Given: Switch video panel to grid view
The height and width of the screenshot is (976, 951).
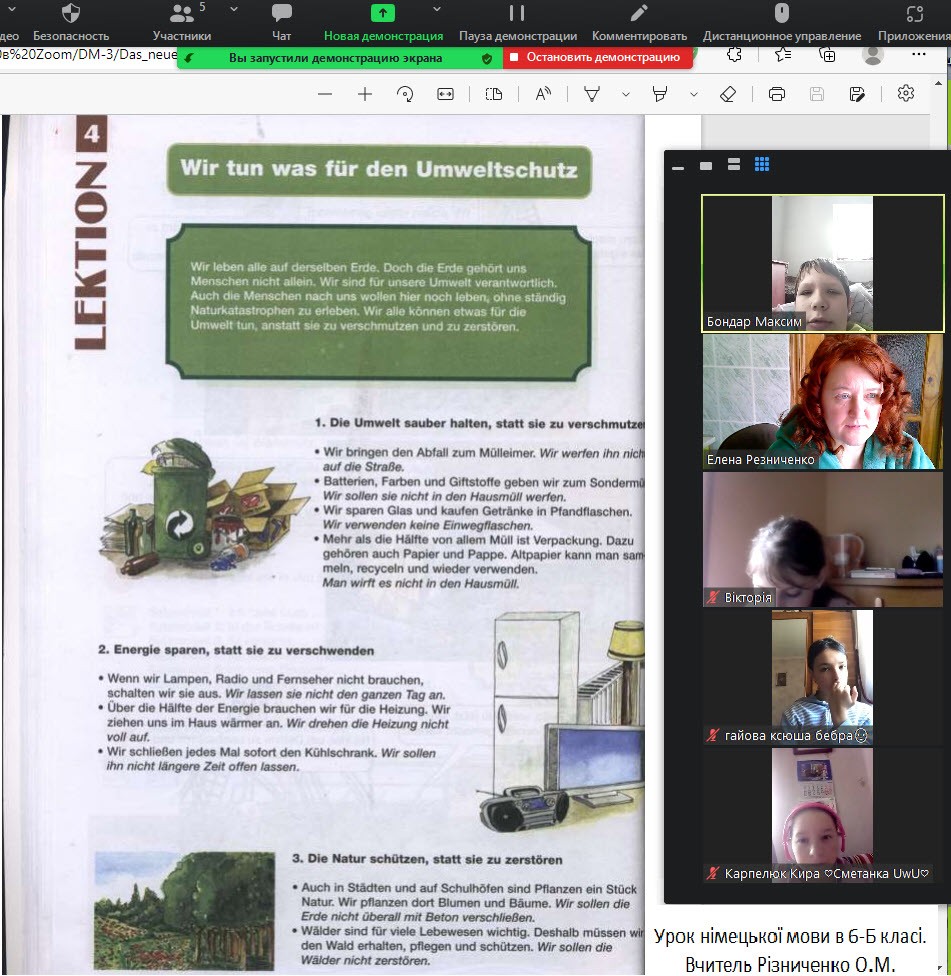Looking at the screenshot, I should point(762,165).
